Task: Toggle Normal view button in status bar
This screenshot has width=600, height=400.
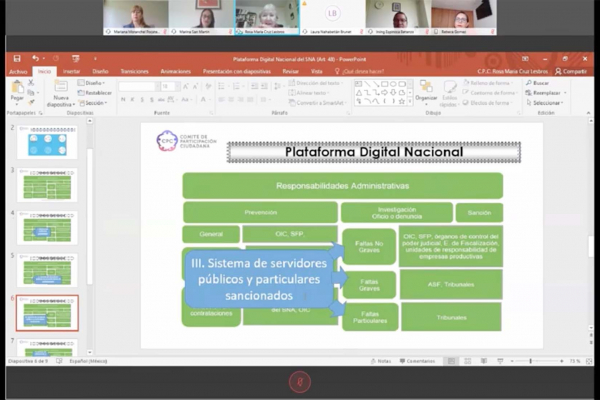Action: coord(452,361)
